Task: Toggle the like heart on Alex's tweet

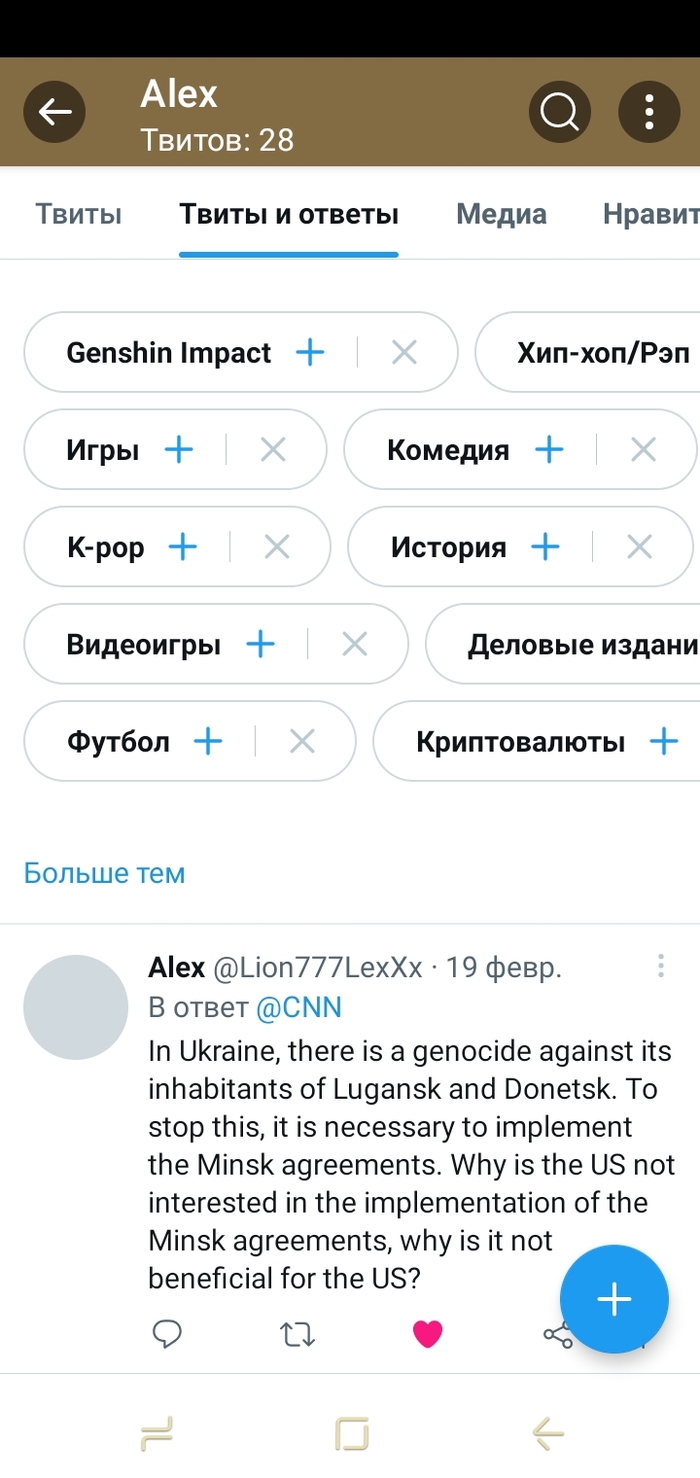Action: click(428, 1334)
